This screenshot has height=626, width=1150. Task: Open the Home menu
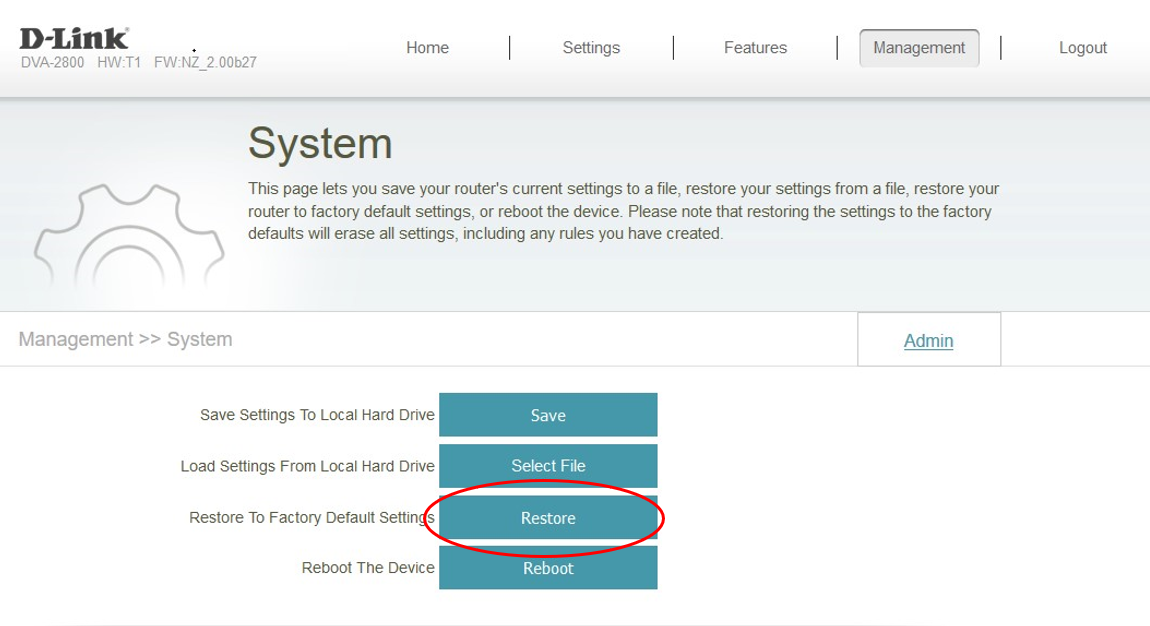point(428,48)
